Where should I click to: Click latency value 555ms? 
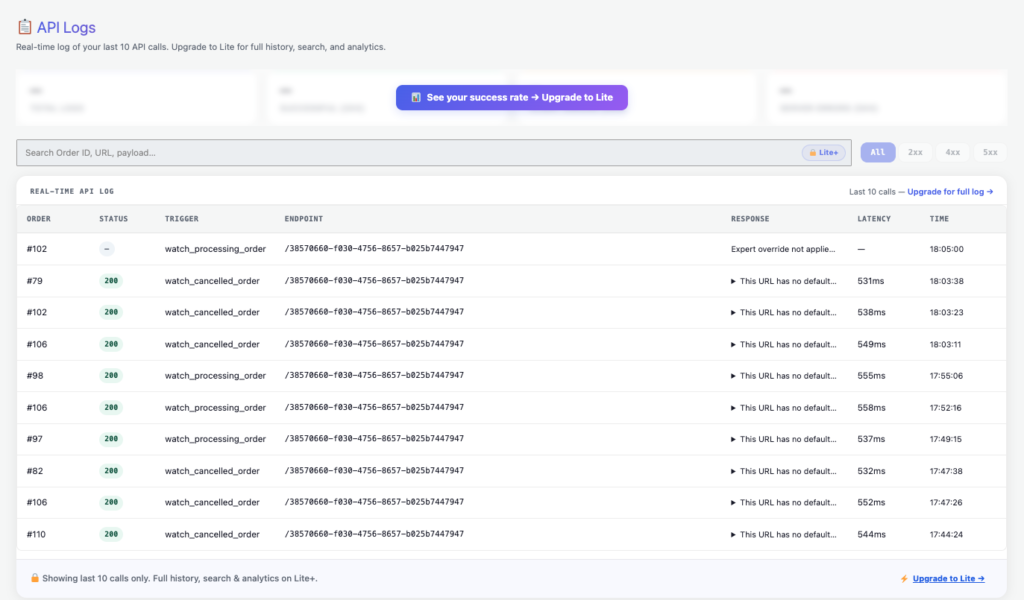[x=871, y=375]
